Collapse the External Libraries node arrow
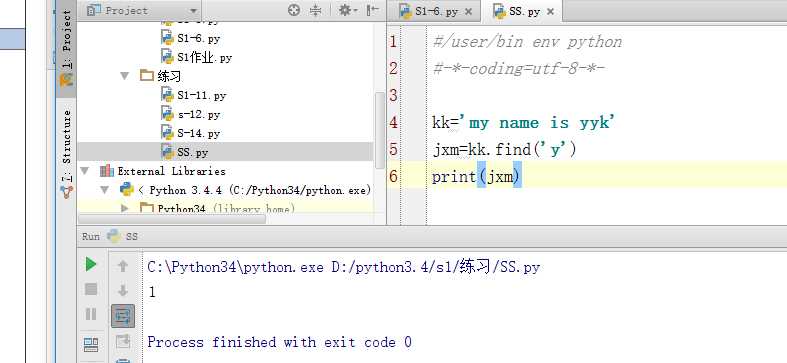Screen dimensions: 787x363 coord(84,171)
